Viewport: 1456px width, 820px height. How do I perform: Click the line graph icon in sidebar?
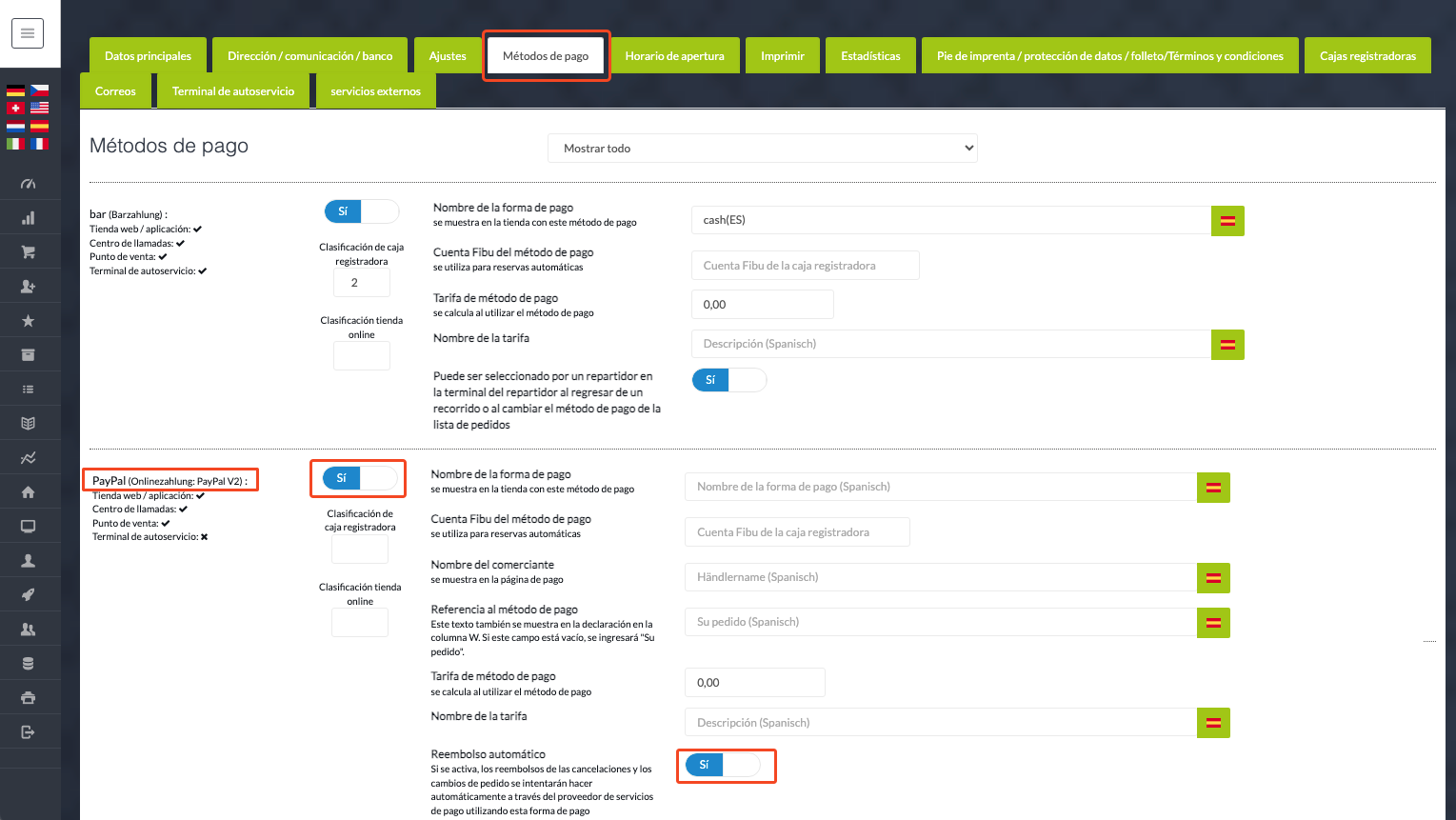tap(29, 458)
